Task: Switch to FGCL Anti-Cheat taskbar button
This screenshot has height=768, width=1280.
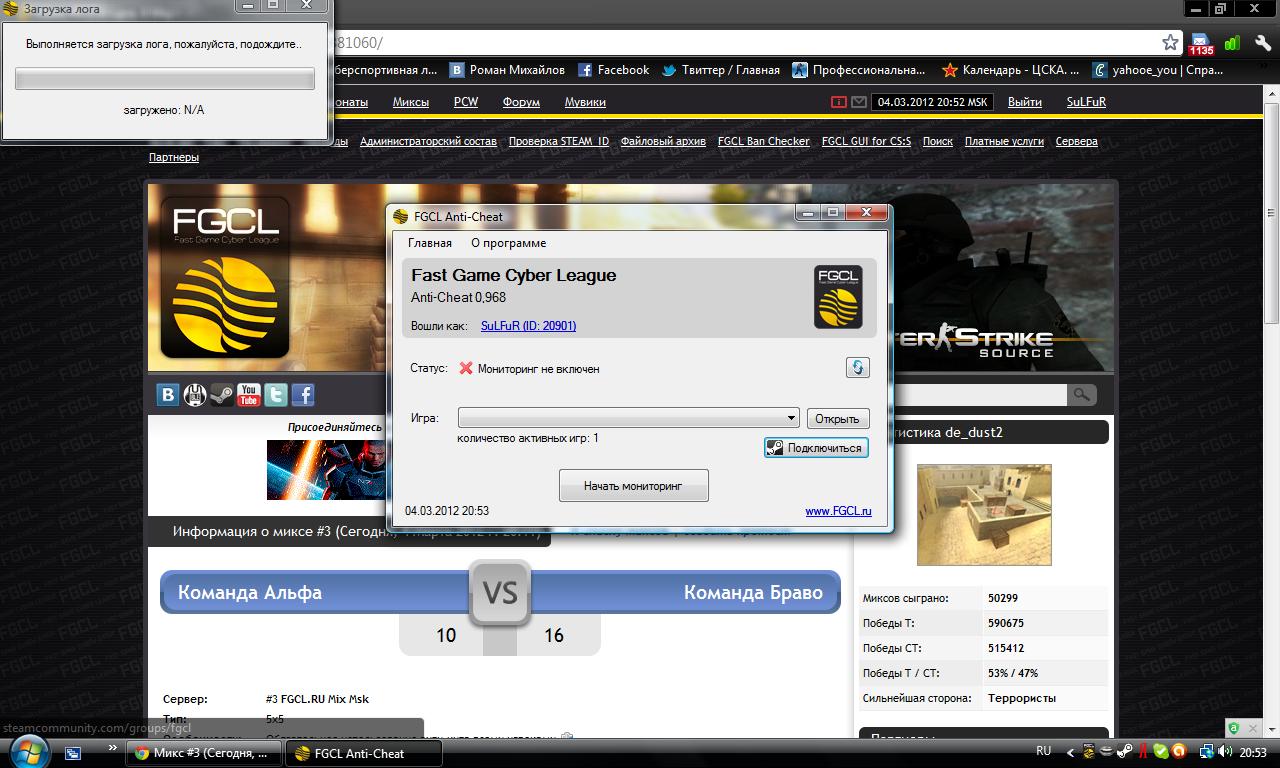Action: (x=362, y=753)
